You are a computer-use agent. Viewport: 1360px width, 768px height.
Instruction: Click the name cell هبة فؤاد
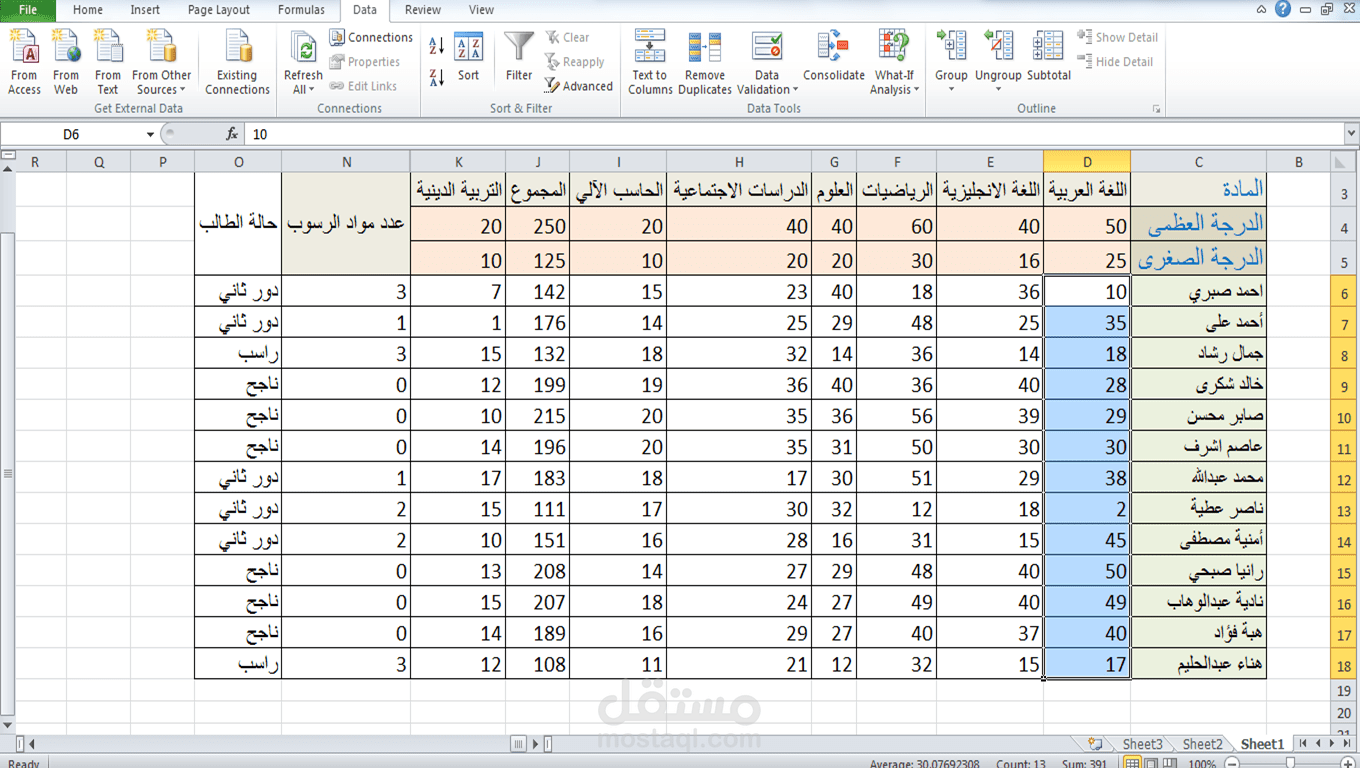click(x=1199, y=633)
